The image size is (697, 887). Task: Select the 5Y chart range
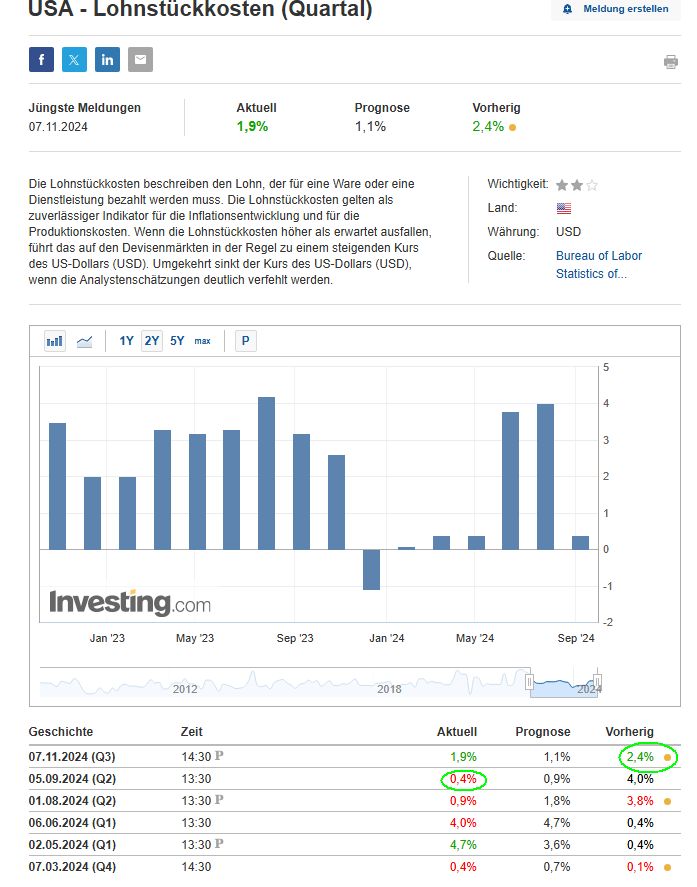pyautogui.click(x=177, y=341)
